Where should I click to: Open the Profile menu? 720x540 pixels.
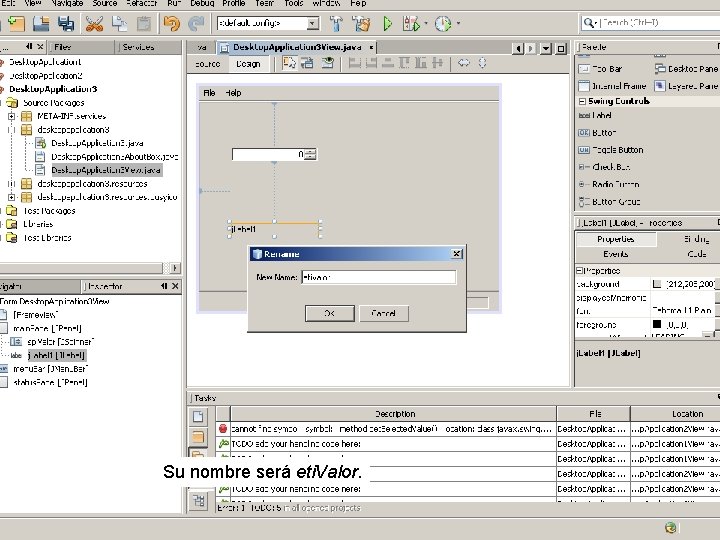coord(234,4)
